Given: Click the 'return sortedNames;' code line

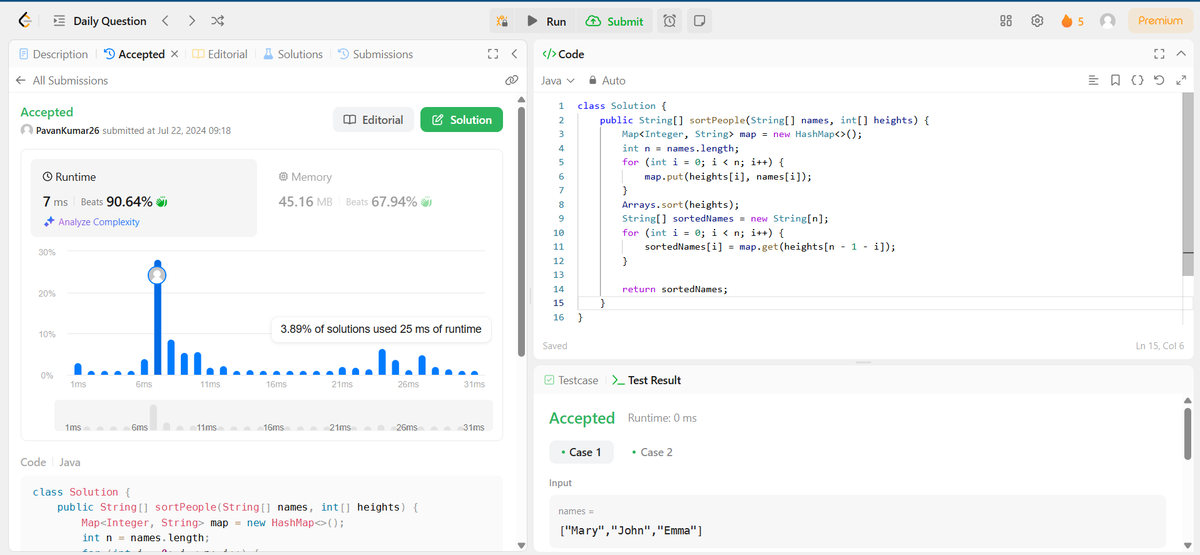Looking at the screenshot, I should (675, 289).
